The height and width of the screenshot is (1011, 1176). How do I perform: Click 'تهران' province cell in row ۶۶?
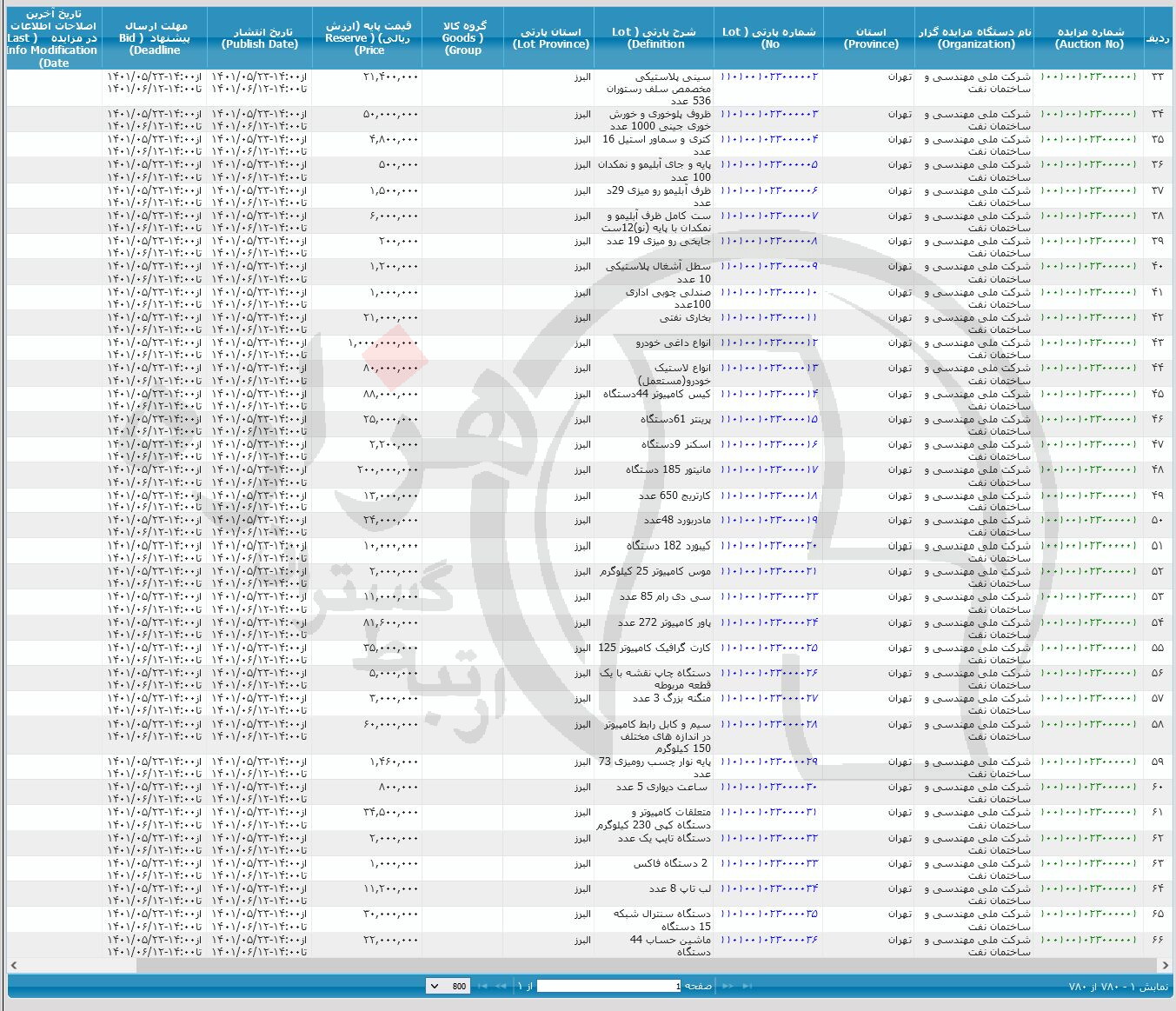[900, 940]
